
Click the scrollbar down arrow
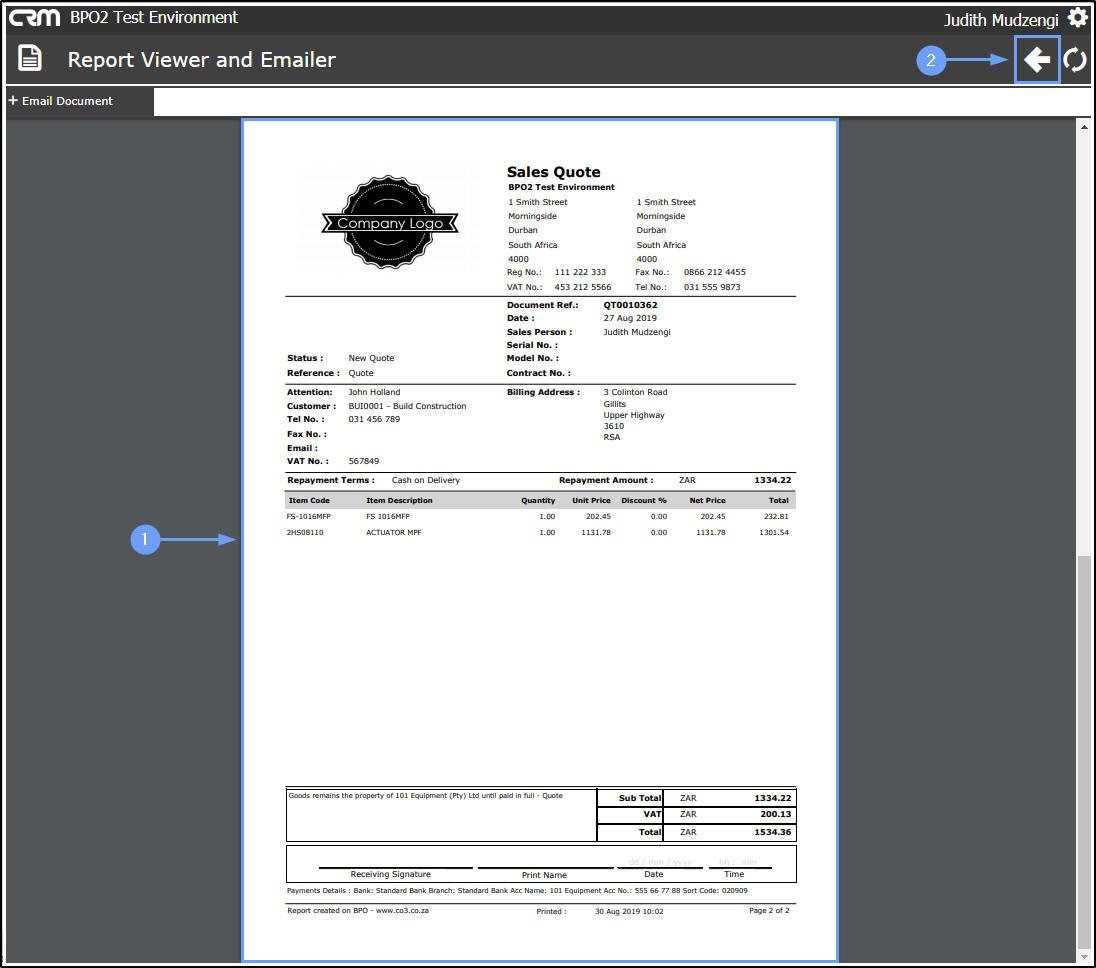coord(1083,957)
